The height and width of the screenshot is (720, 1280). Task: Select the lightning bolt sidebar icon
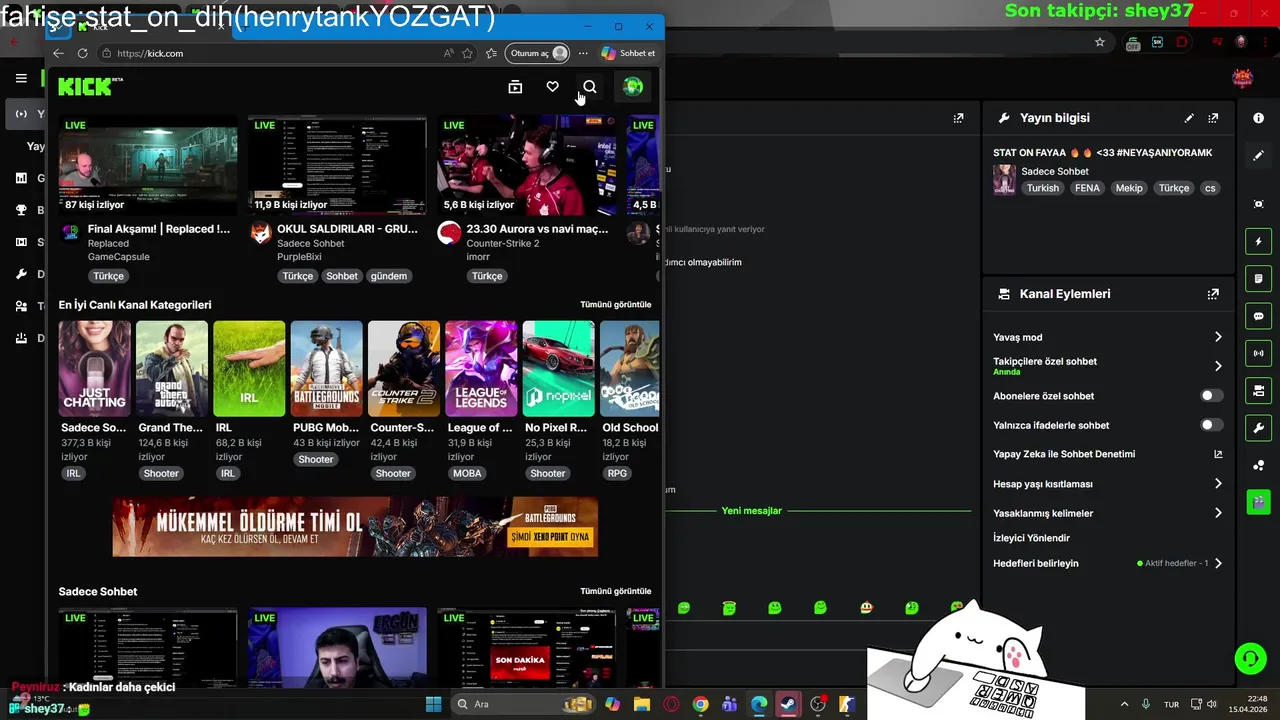click(1258, 241)
